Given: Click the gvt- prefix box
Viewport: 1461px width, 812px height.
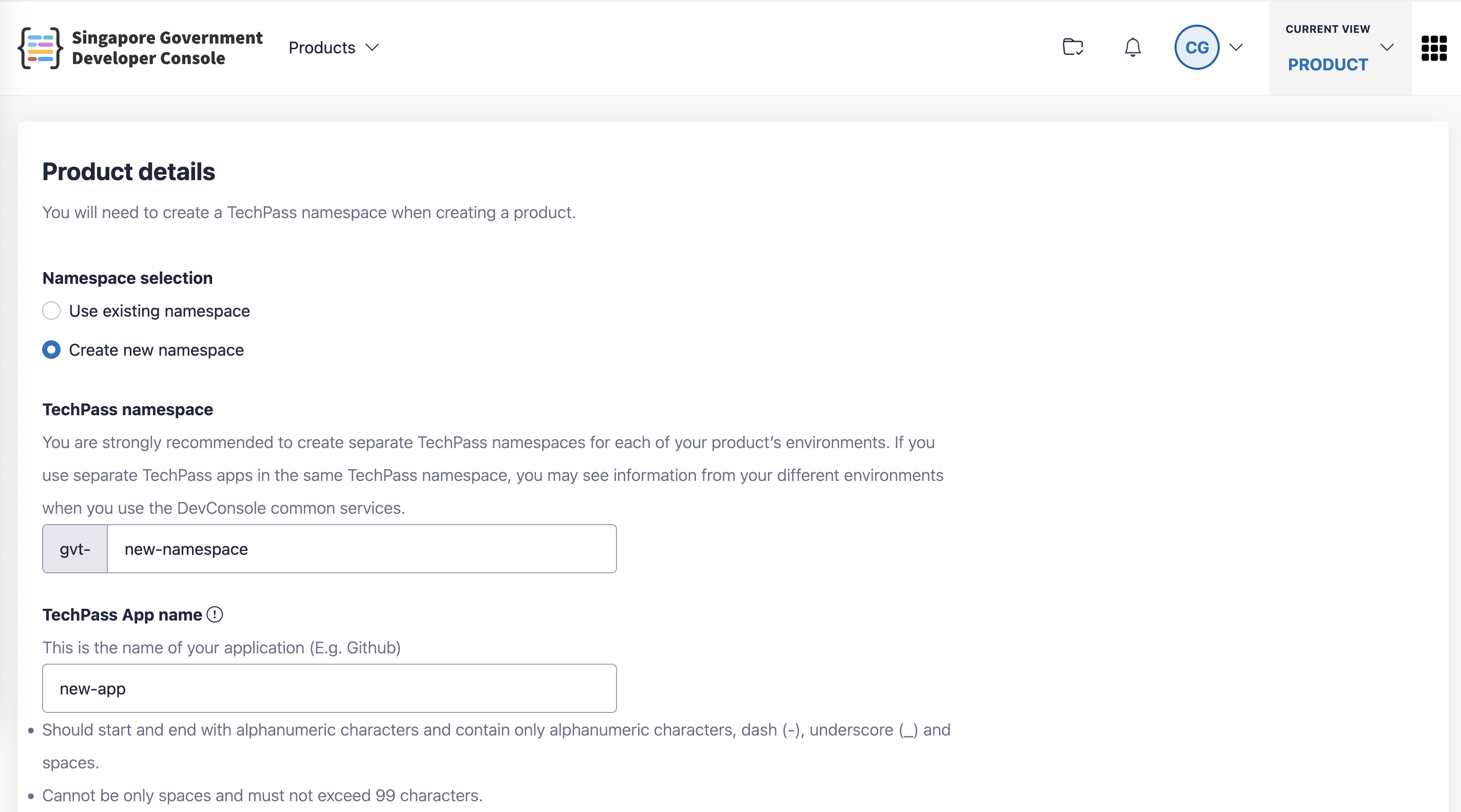Looking at the screenshot, I should point(75,549).
